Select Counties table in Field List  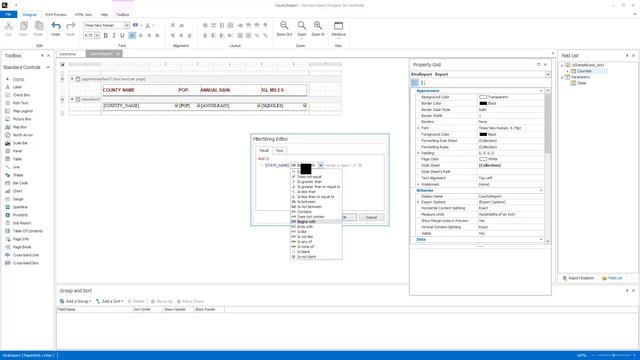(x=584, y=71)
